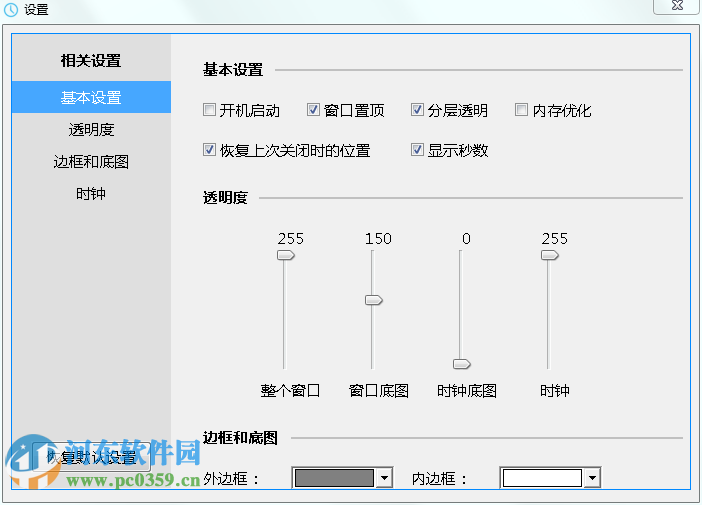
Task: Select 基本设置 in the sidebar
Action: (91, 97)
